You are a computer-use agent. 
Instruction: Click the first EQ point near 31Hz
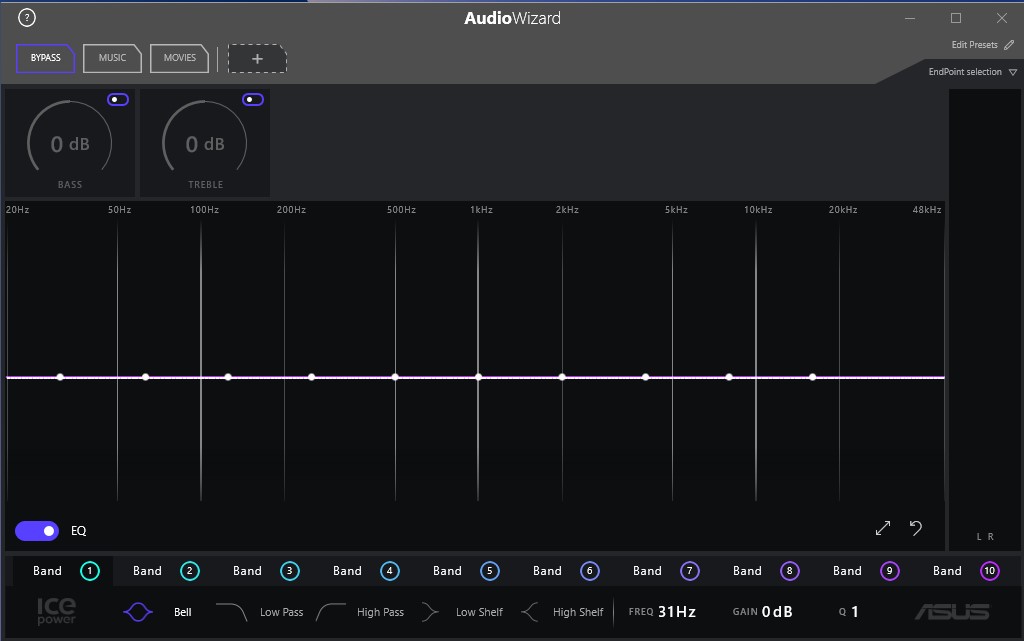[x=60, y=377]
